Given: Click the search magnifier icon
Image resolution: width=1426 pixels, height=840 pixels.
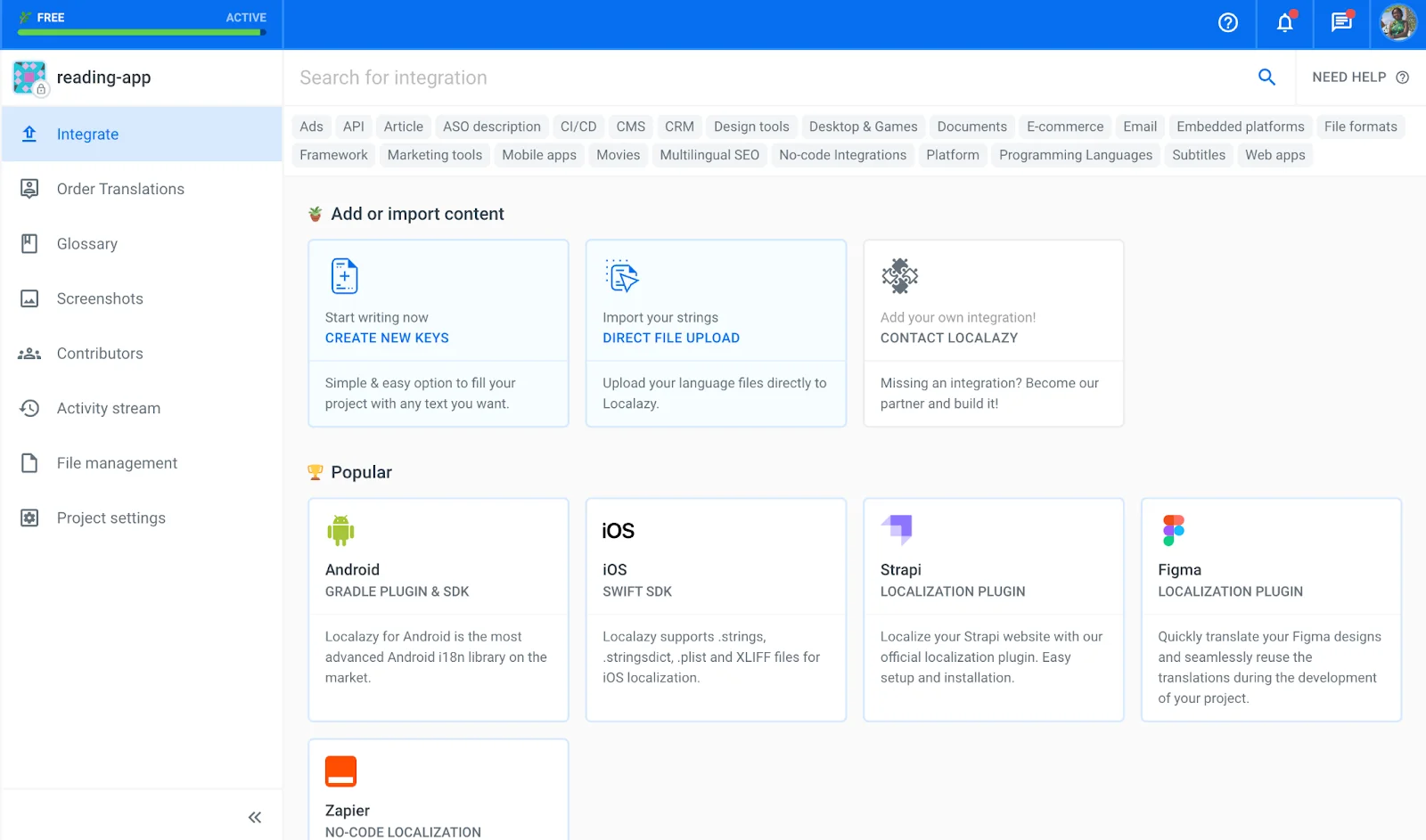Looking at the screenshot, I should (1266, 77).
